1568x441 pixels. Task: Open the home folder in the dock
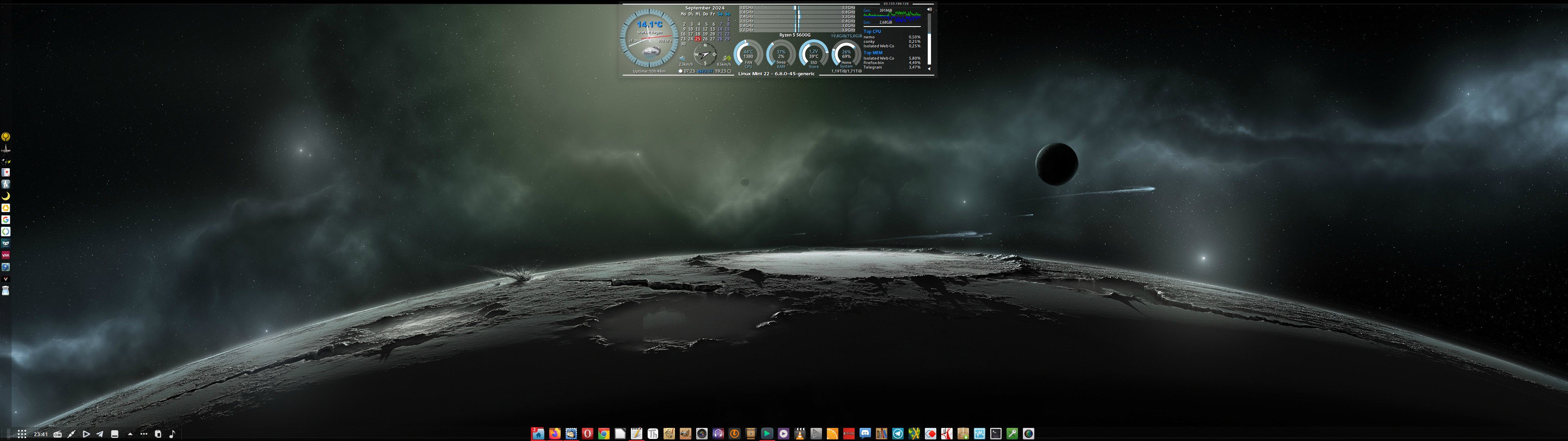coord(539,434)
